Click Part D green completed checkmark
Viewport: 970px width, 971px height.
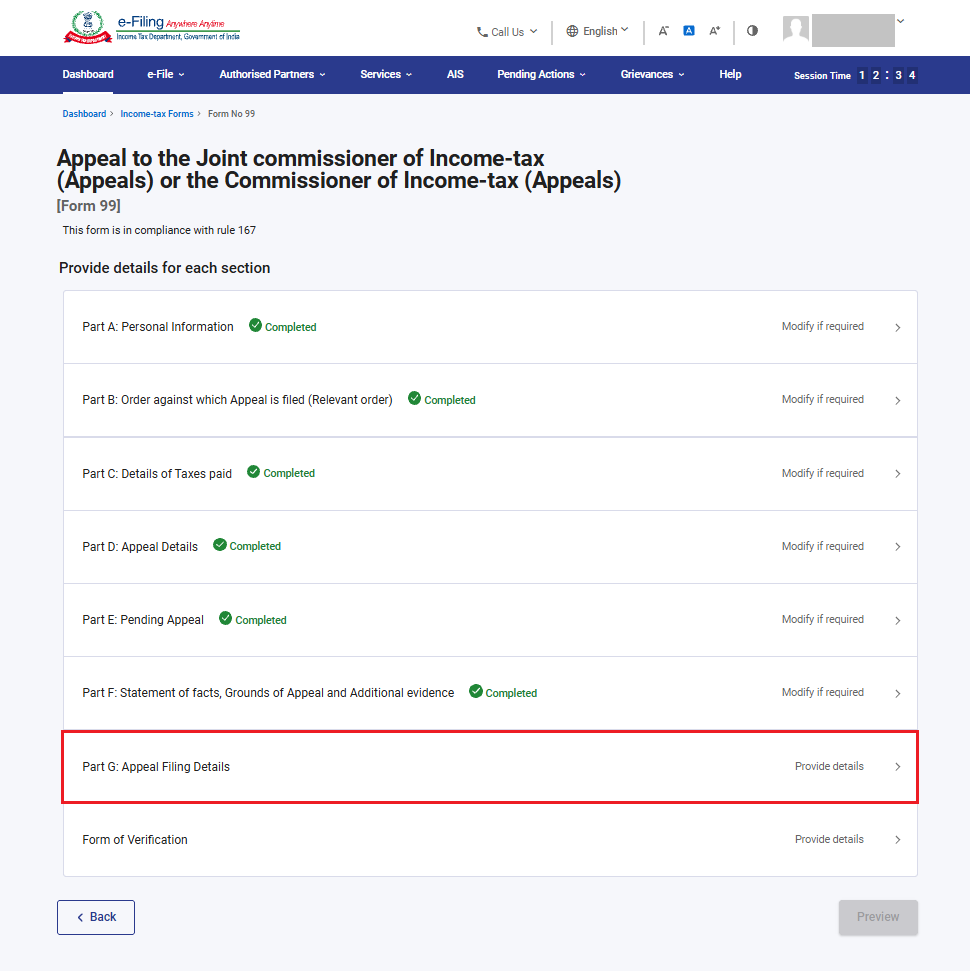(220, 545)
